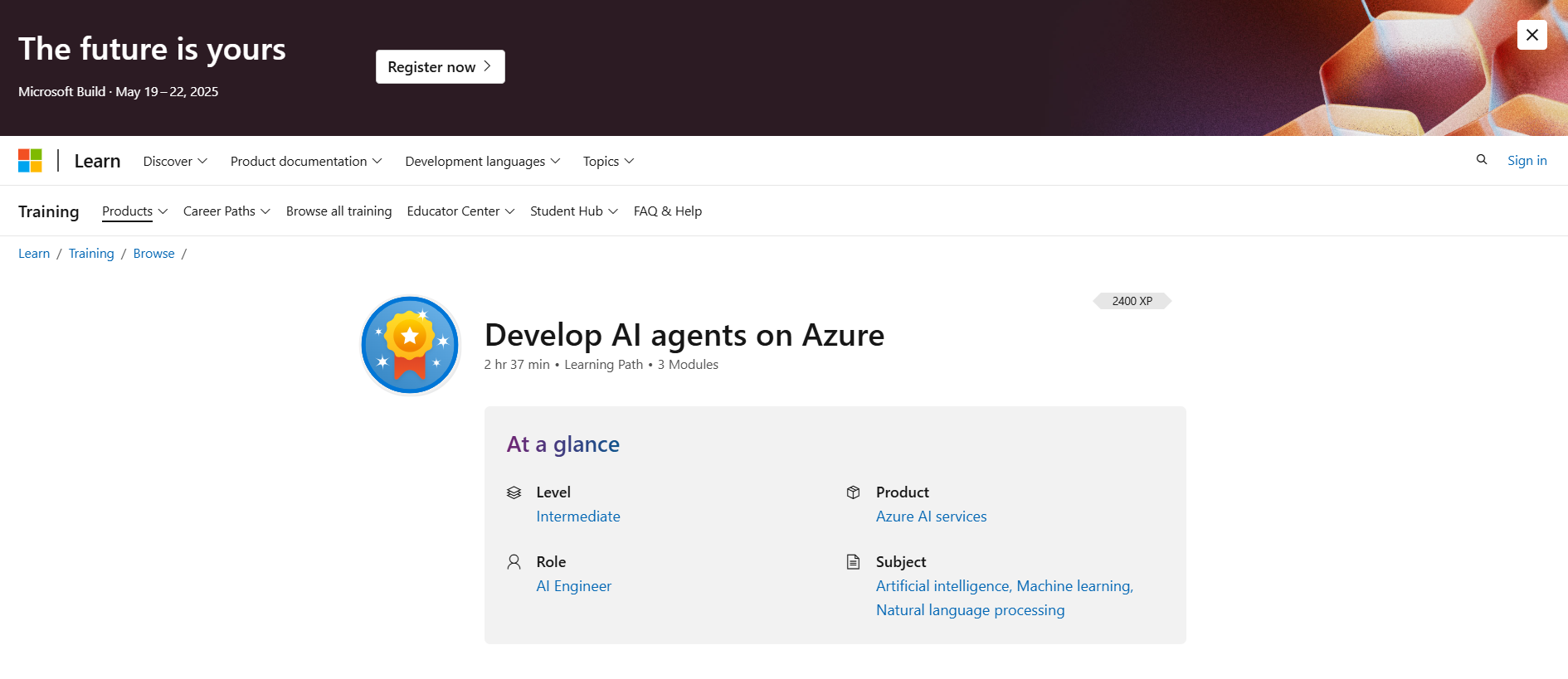Close the Microsoft Build banner
1568x679 pixels.
coord(1531,35)
